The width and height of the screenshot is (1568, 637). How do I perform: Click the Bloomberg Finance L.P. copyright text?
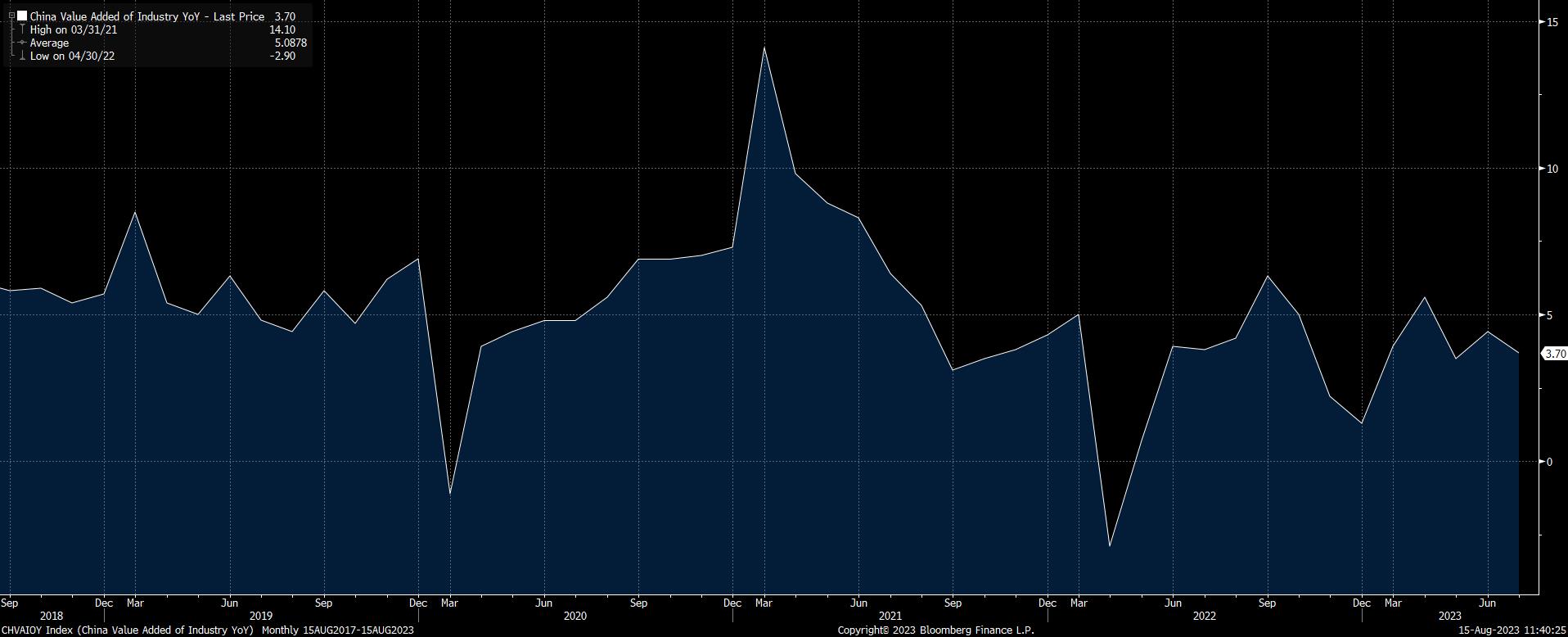click(x=935, y=630)
